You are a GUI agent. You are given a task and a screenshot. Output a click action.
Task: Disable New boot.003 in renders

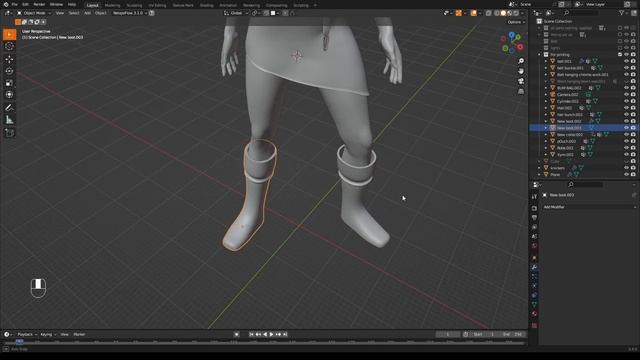pyautogui.click(x=633, y=128)
